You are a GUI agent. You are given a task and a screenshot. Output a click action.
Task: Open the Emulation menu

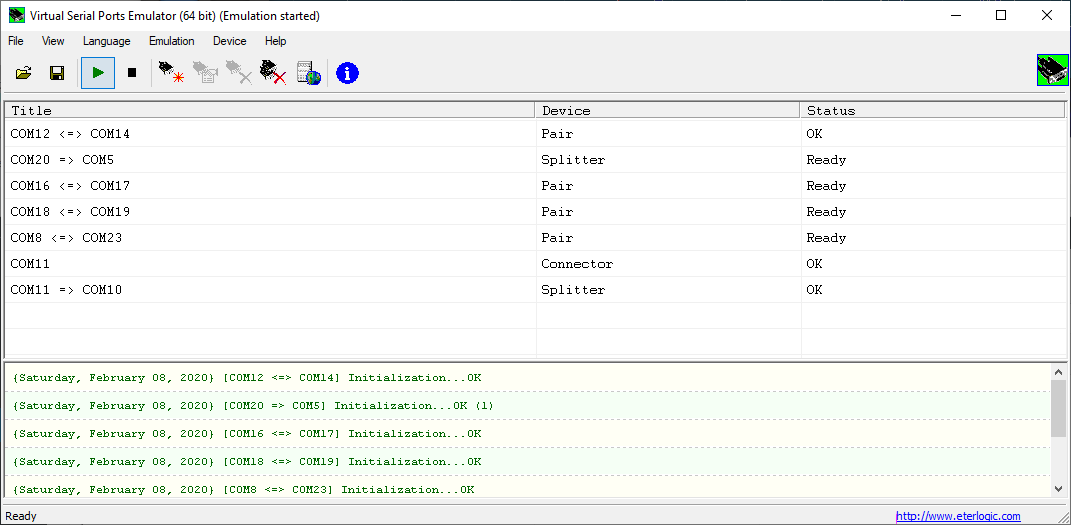tap(171, 41)
